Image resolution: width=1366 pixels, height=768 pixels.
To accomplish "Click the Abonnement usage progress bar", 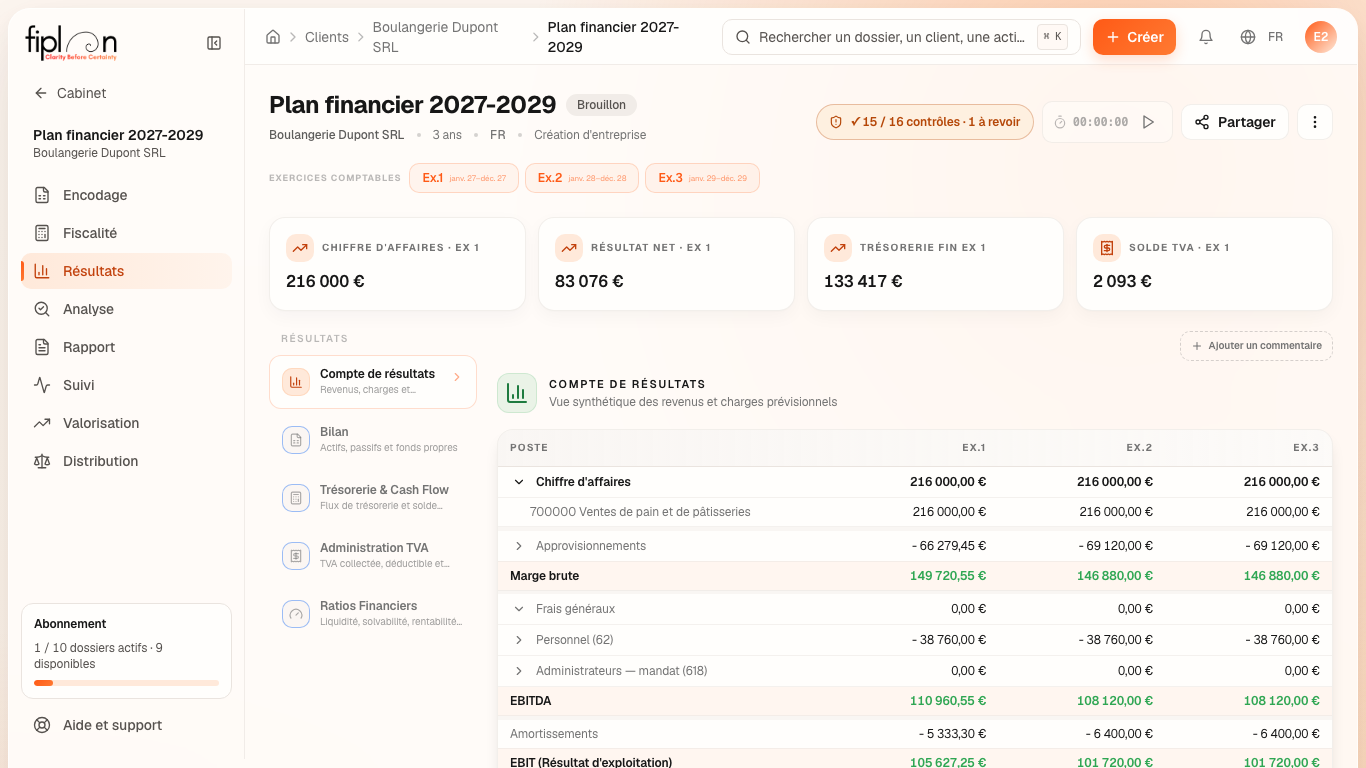I will point(126,683).
